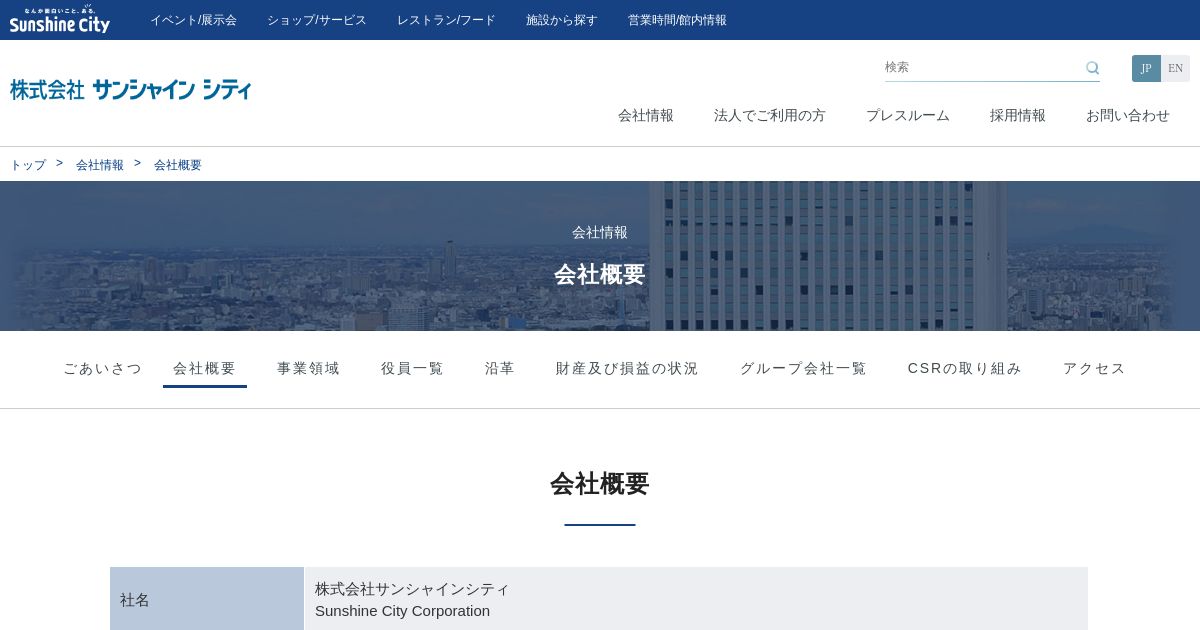Image resolution: width=1200 pixels, height=630 pixels.
Task: Open 採用情報 navigation item
Action: tap(1017, 115)
